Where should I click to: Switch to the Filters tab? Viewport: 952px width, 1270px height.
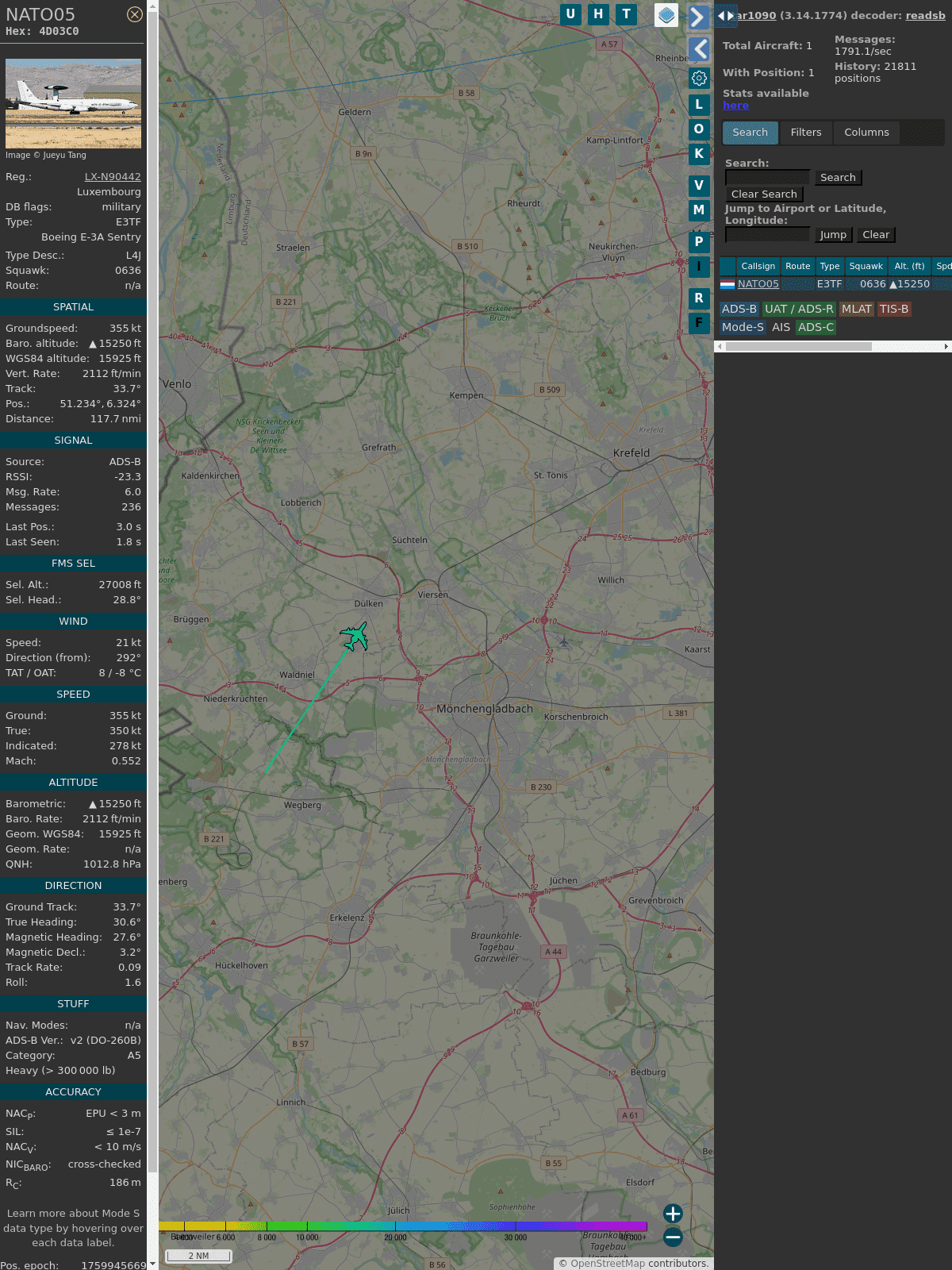click(x=806, y=133)
